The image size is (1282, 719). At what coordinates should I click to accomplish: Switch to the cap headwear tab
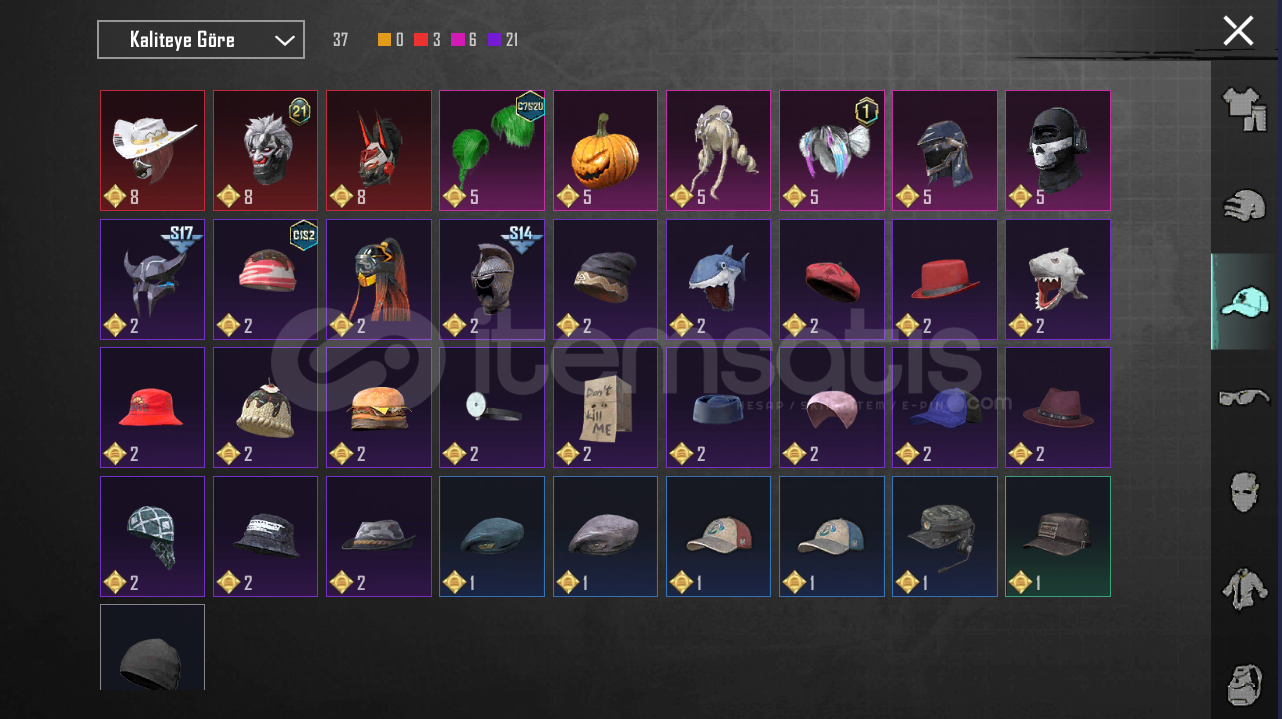[x=1245, y=301]
